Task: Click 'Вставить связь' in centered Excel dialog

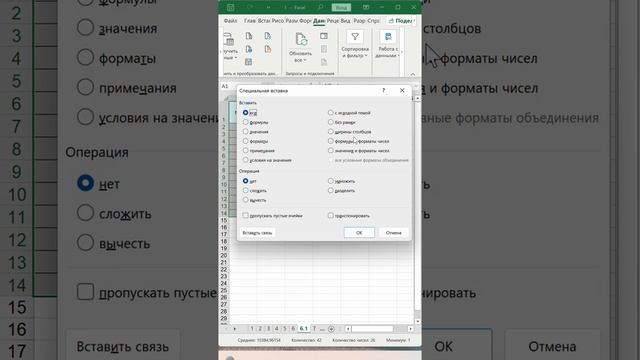Action: tap(257, 232)
